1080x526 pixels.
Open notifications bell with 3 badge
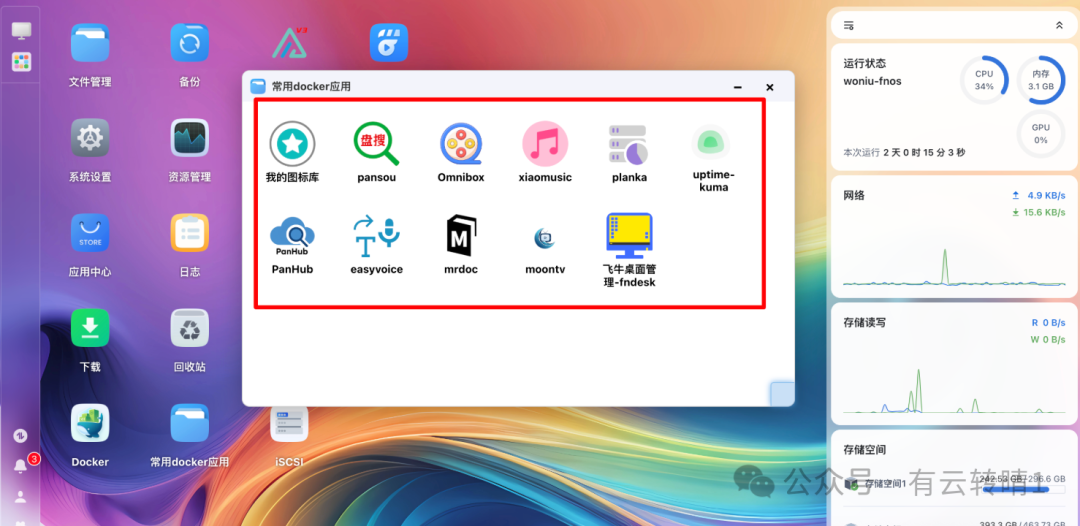(x=21, y=466)
